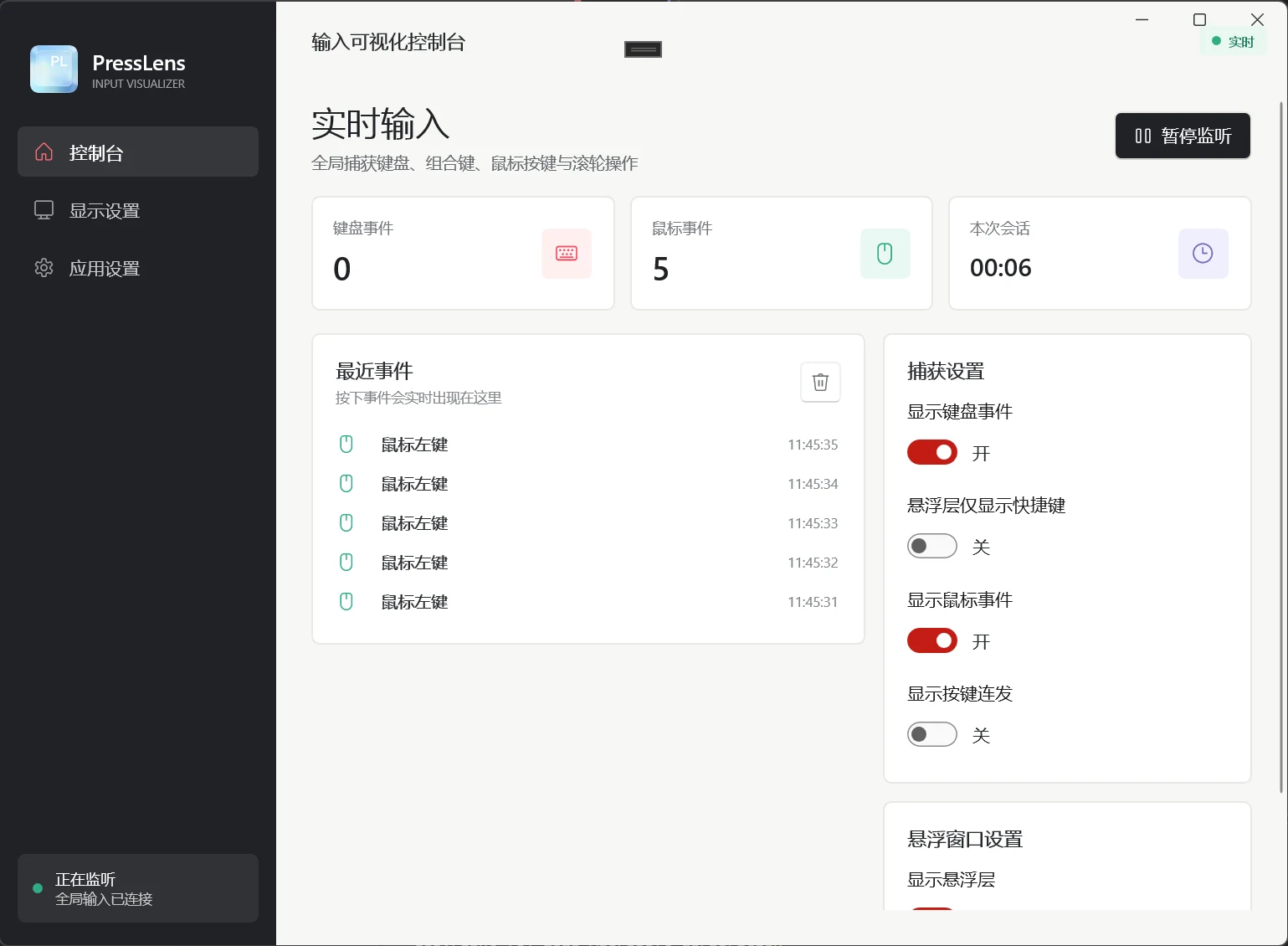Click the 正在监听 status card
1288x946 pixels.
[x=138, y=888]
